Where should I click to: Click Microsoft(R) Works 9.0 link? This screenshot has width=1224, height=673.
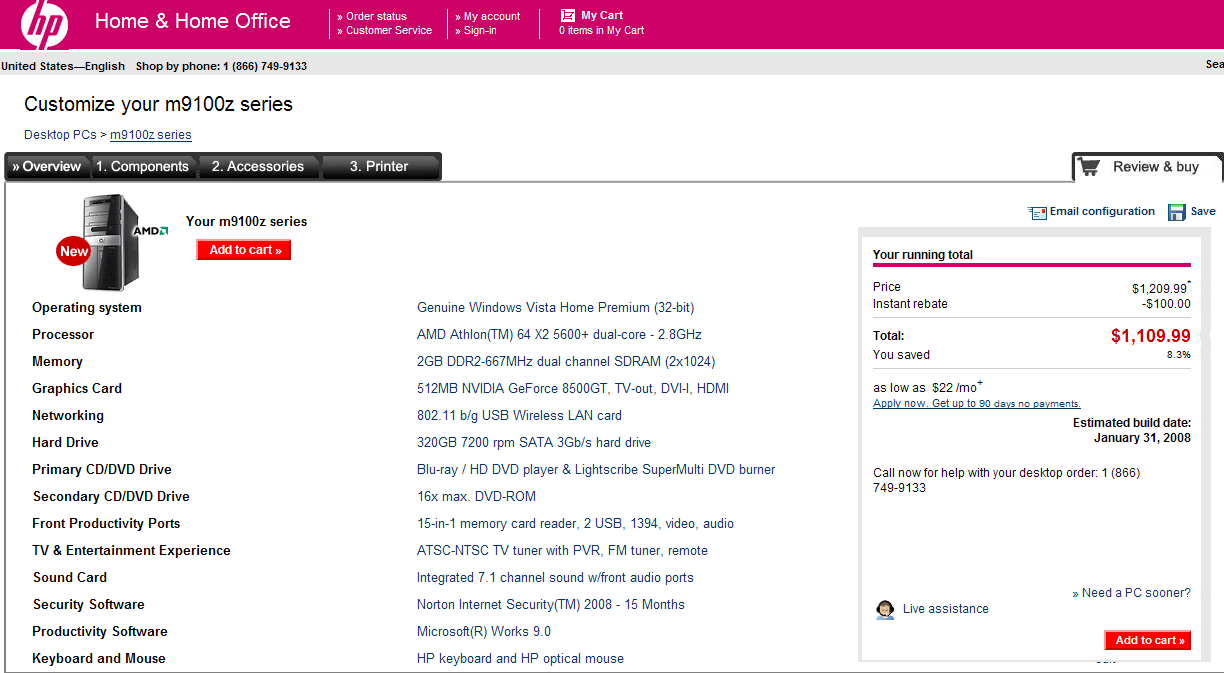click(484, 632)
